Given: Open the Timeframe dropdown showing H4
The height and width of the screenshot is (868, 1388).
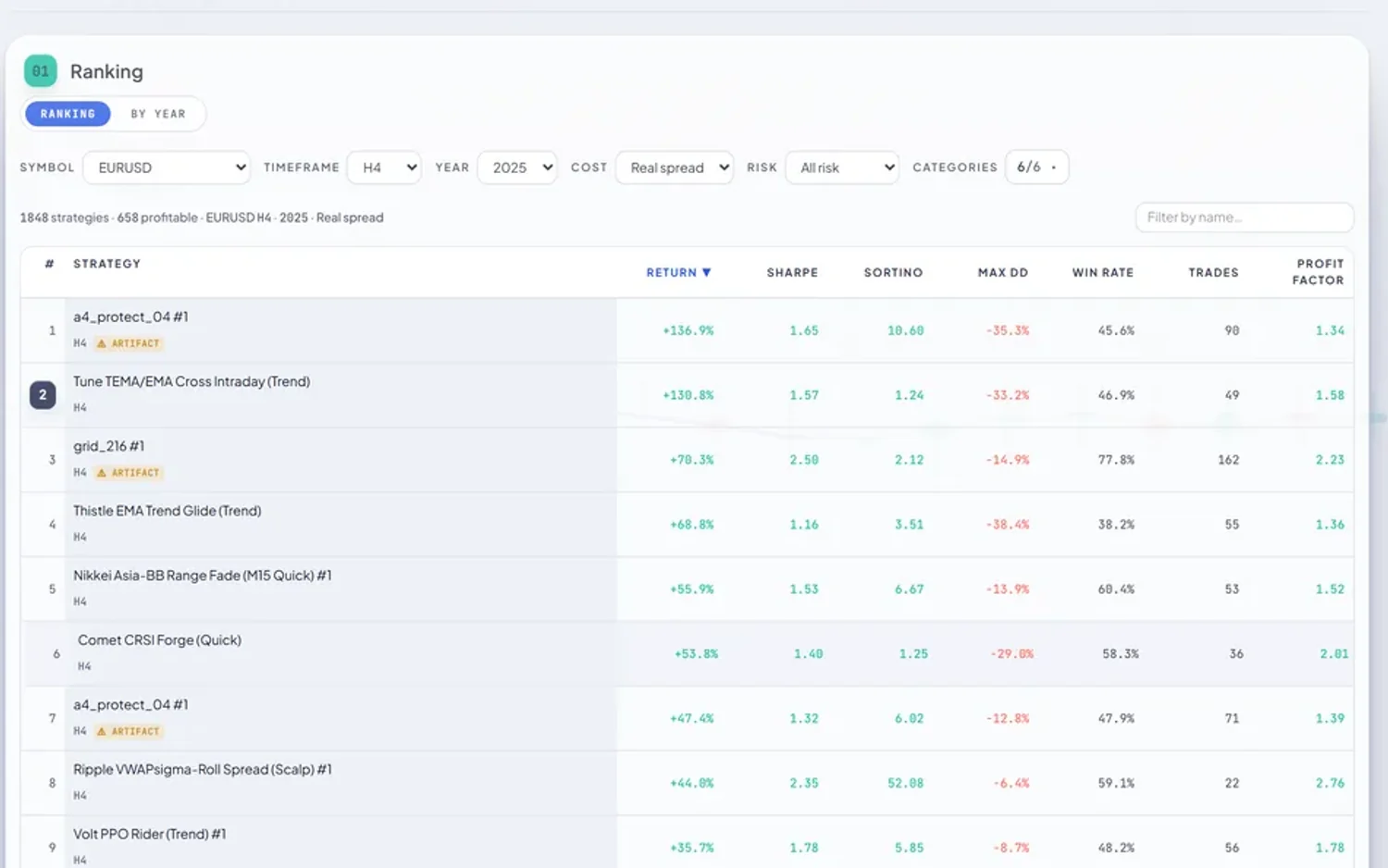Looking at the screenshot, I should (x=384, y=167).
